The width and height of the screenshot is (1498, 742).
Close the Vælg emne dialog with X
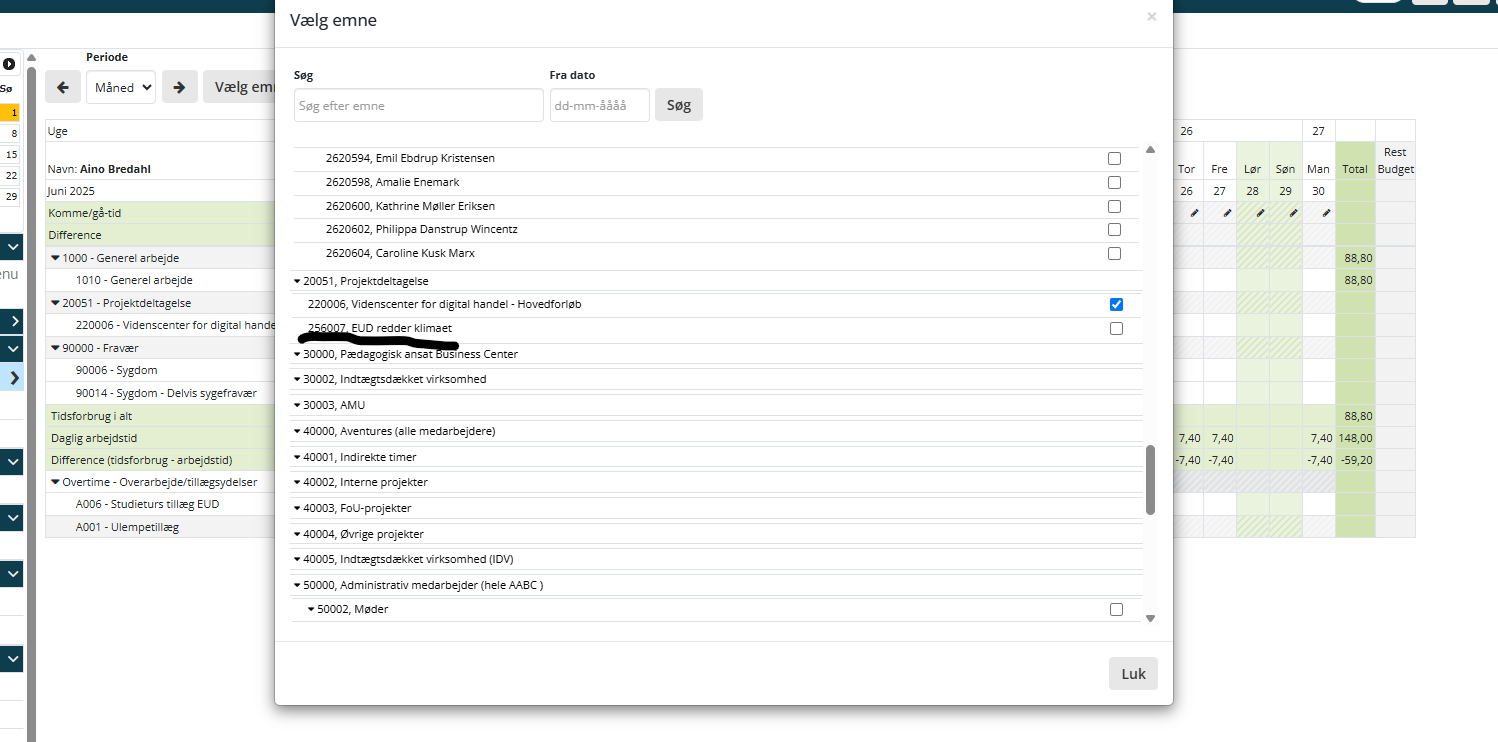point(1151,17)
